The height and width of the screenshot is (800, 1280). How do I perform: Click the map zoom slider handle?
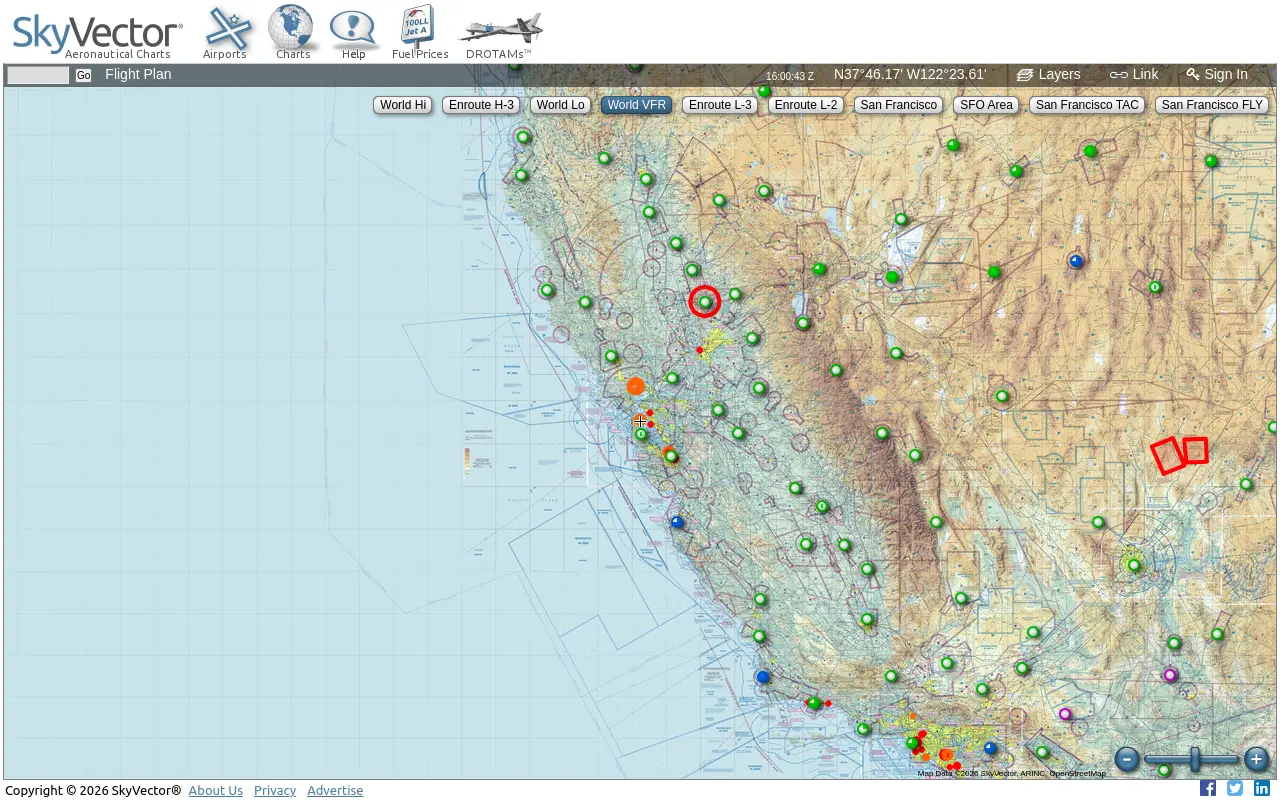click(1195, 760)
